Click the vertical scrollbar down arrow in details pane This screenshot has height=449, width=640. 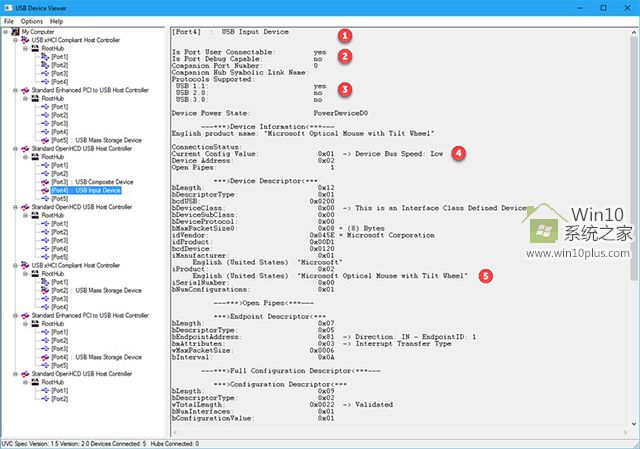(x=634, y=424)
